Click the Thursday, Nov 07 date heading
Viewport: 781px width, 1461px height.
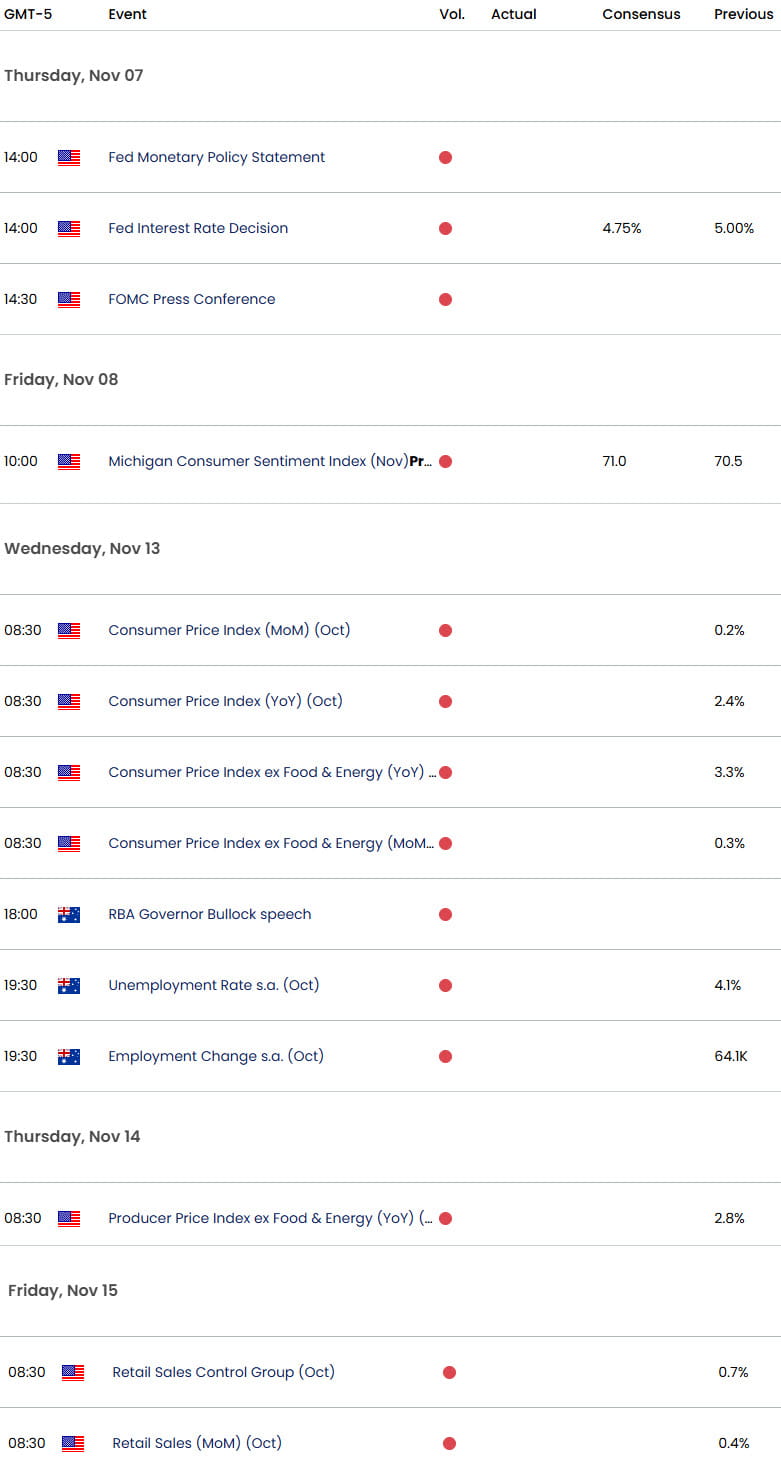75,75
